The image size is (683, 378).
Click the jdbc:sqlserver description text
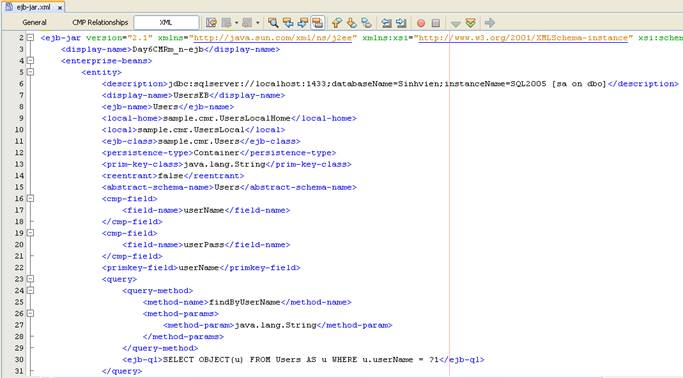click(x=388, y=84)
